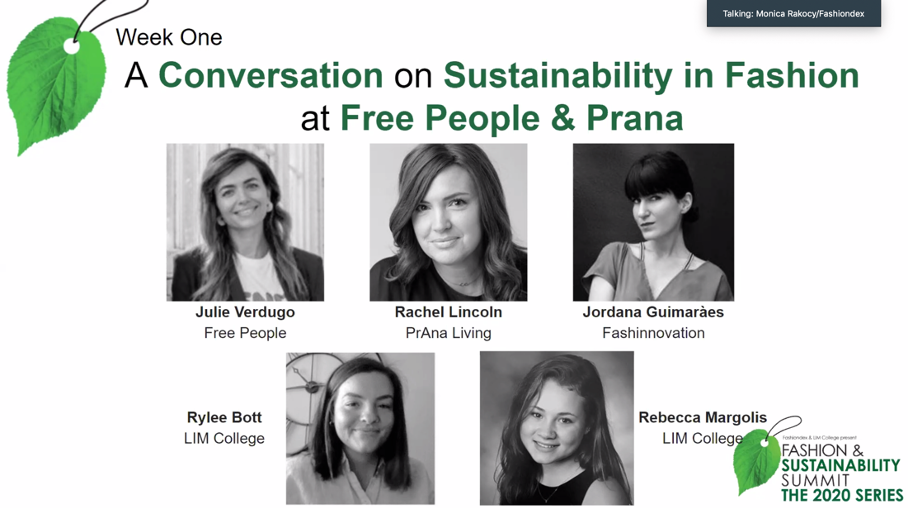This screenshot has height=508, width=908.
Task: Select the Fashinnovation caption
Action: click(x=653, y=333)
